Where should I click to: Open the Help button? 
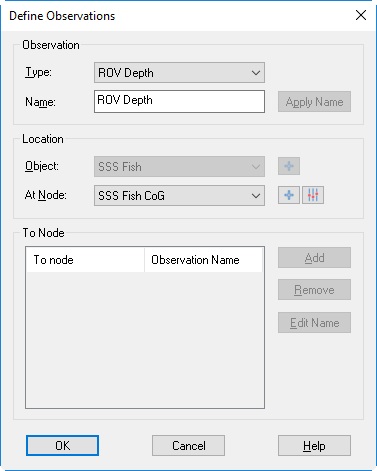click(314, 445)
